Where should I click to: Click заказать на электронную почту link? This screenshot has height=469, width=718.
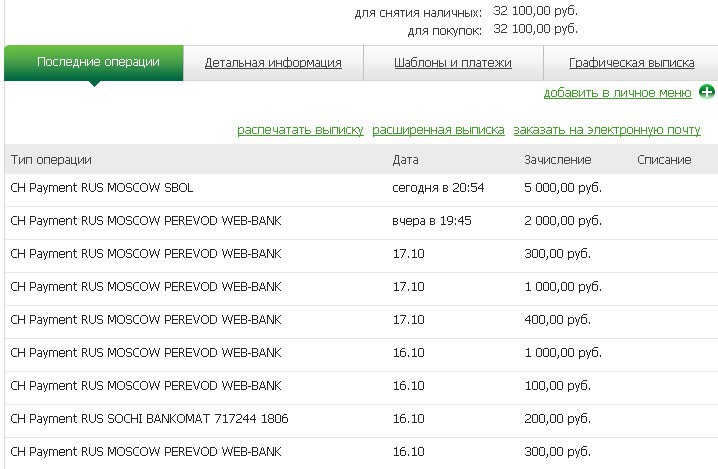coord(607,130)
